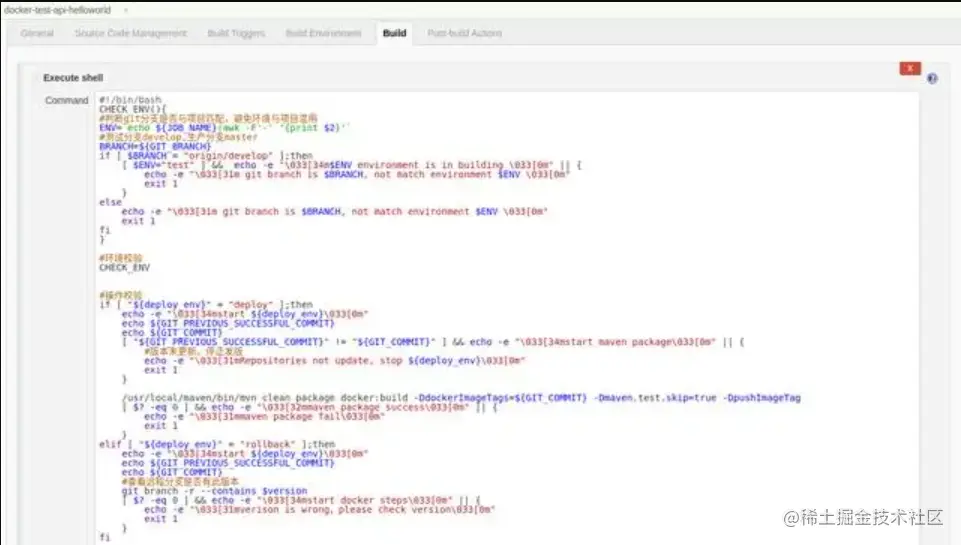The image size is (961, 545).
Task: Open the Post-build Actions tab
Action: [x=465, y=33]
